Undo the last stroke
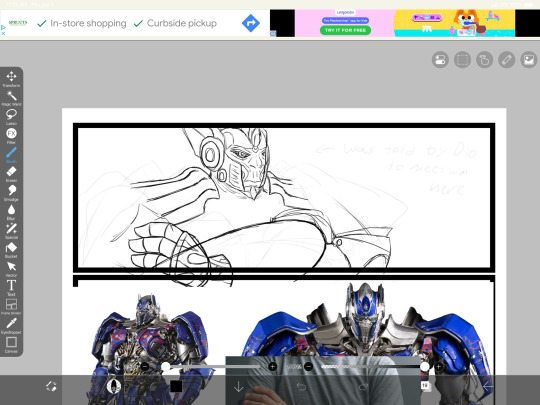The image size is (540, 405). point(301,387)
